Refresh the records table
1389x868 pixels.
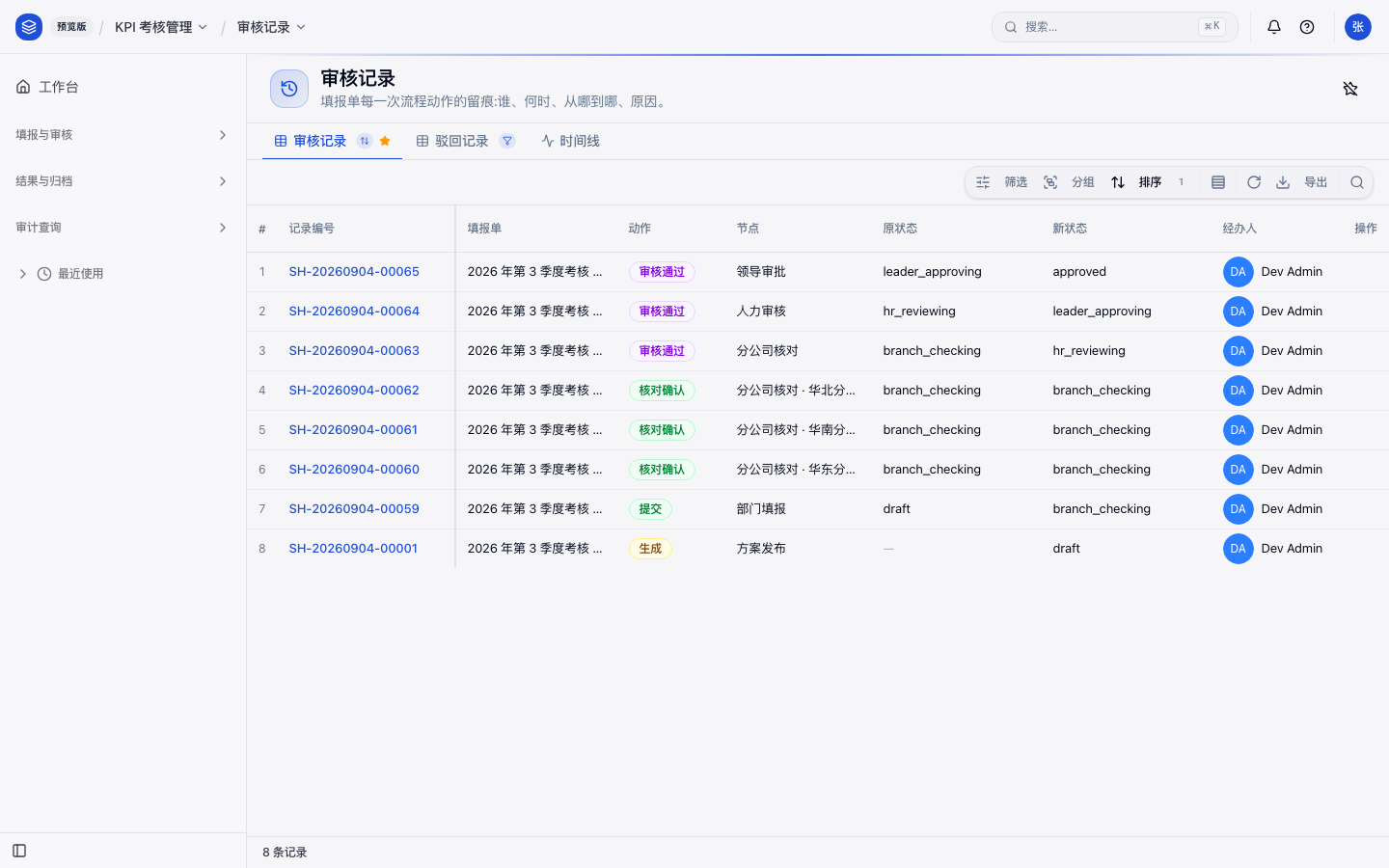click(x=1254, y=182)
